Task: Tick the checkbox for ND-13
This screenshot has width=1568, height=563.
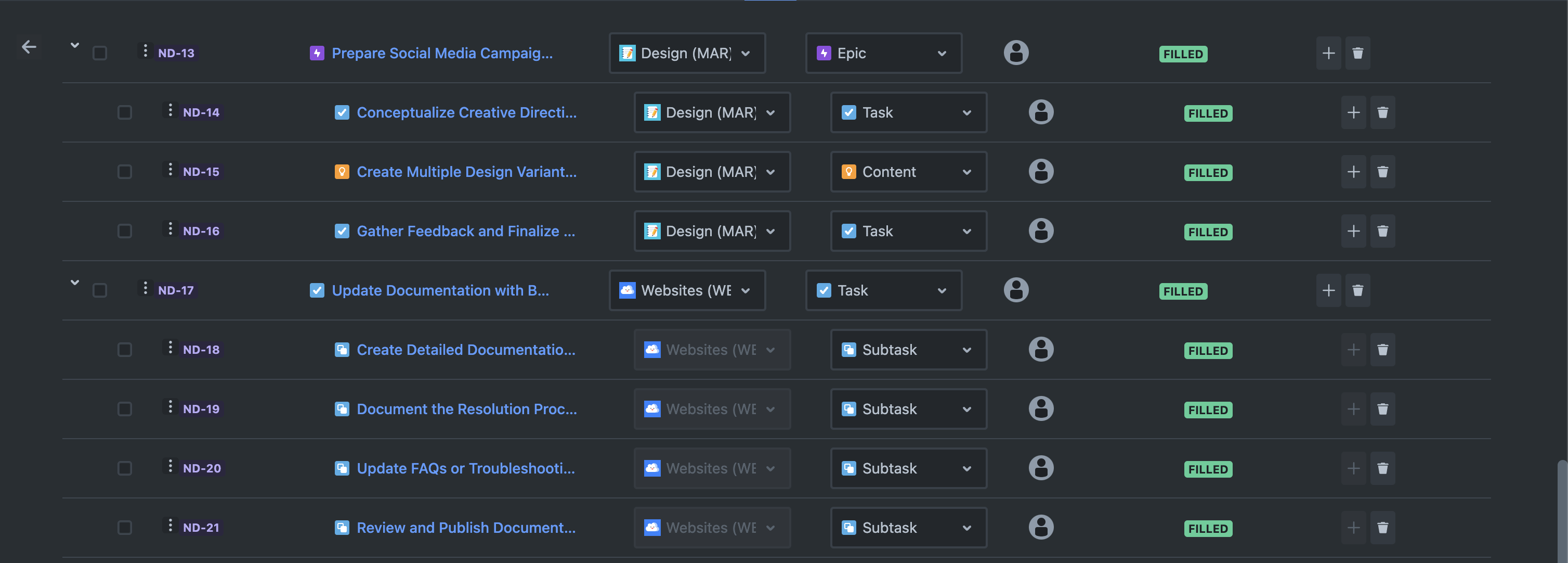Action: 100,54
